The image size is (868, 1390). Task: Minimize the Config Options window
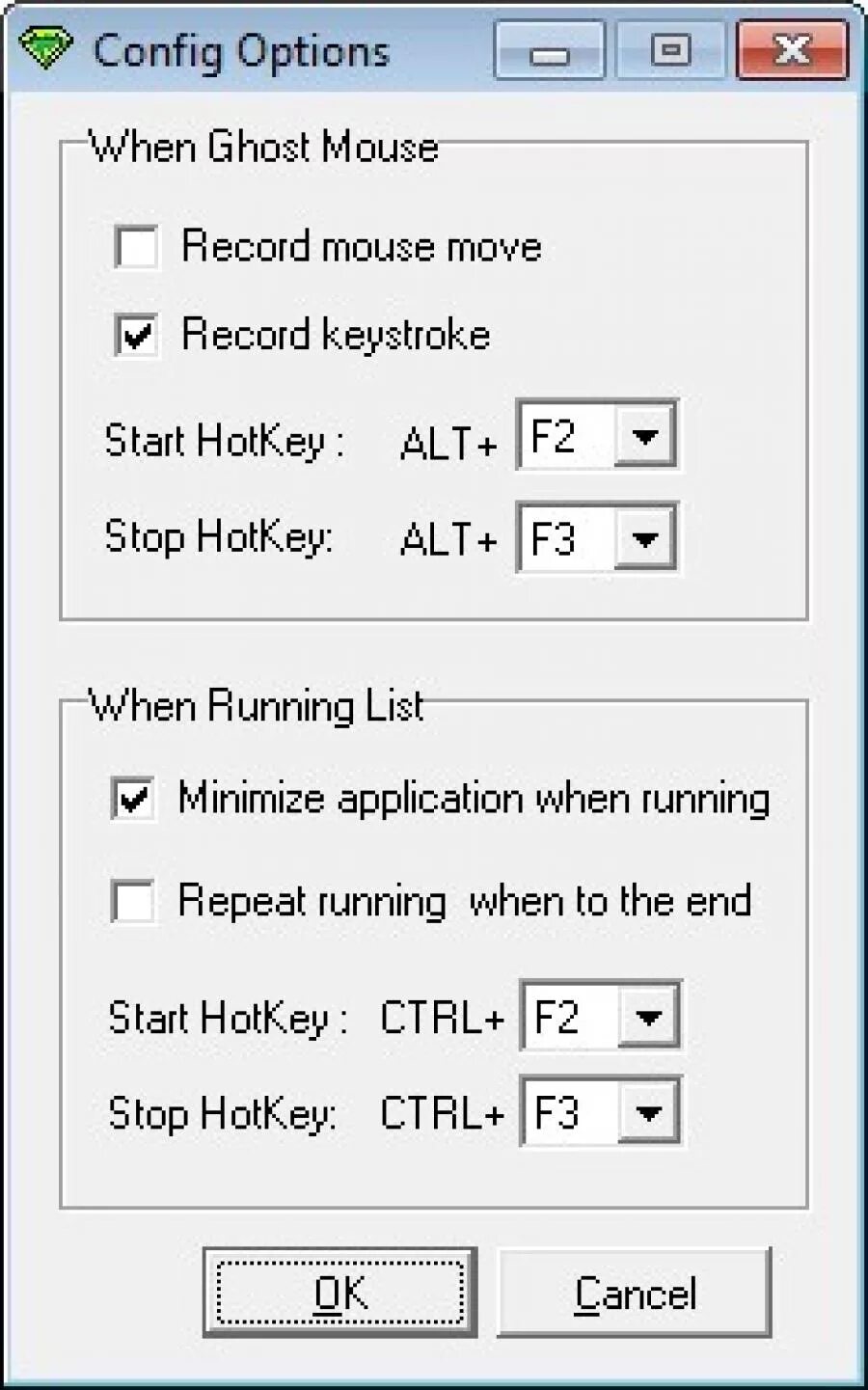[550, 50]
